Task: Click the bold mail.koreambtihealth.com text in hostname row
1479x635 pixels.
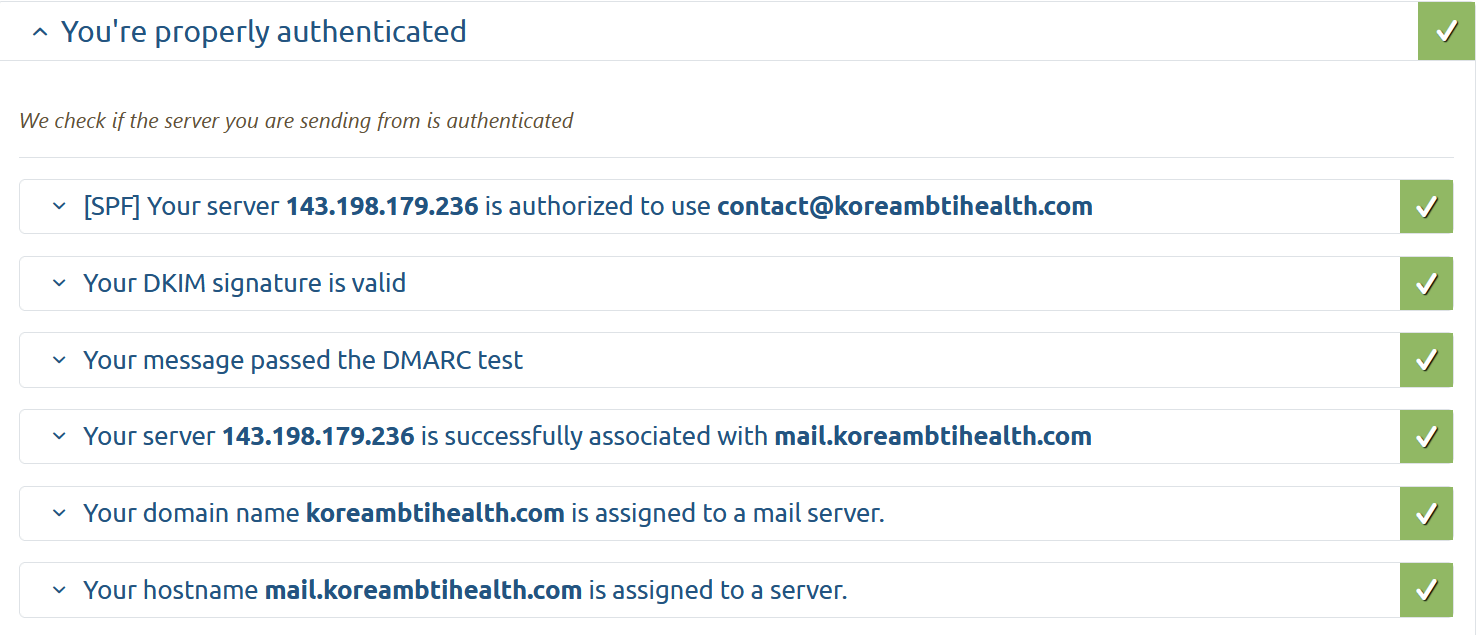Action: click(x=423, y=590)
